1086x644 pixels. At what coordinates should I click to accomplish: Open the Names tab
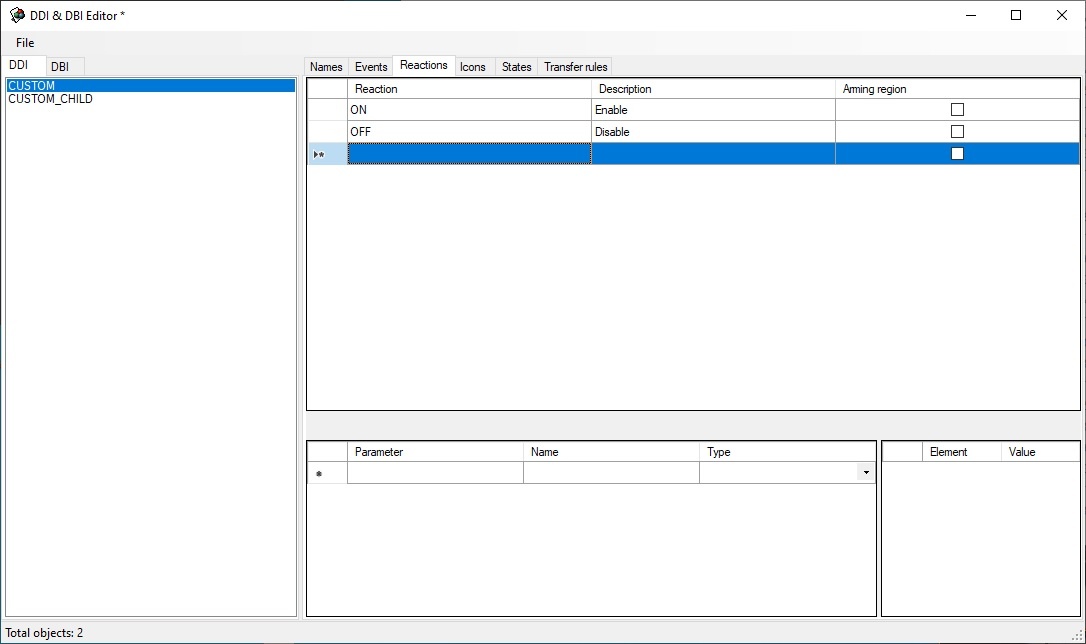[326, 67]
